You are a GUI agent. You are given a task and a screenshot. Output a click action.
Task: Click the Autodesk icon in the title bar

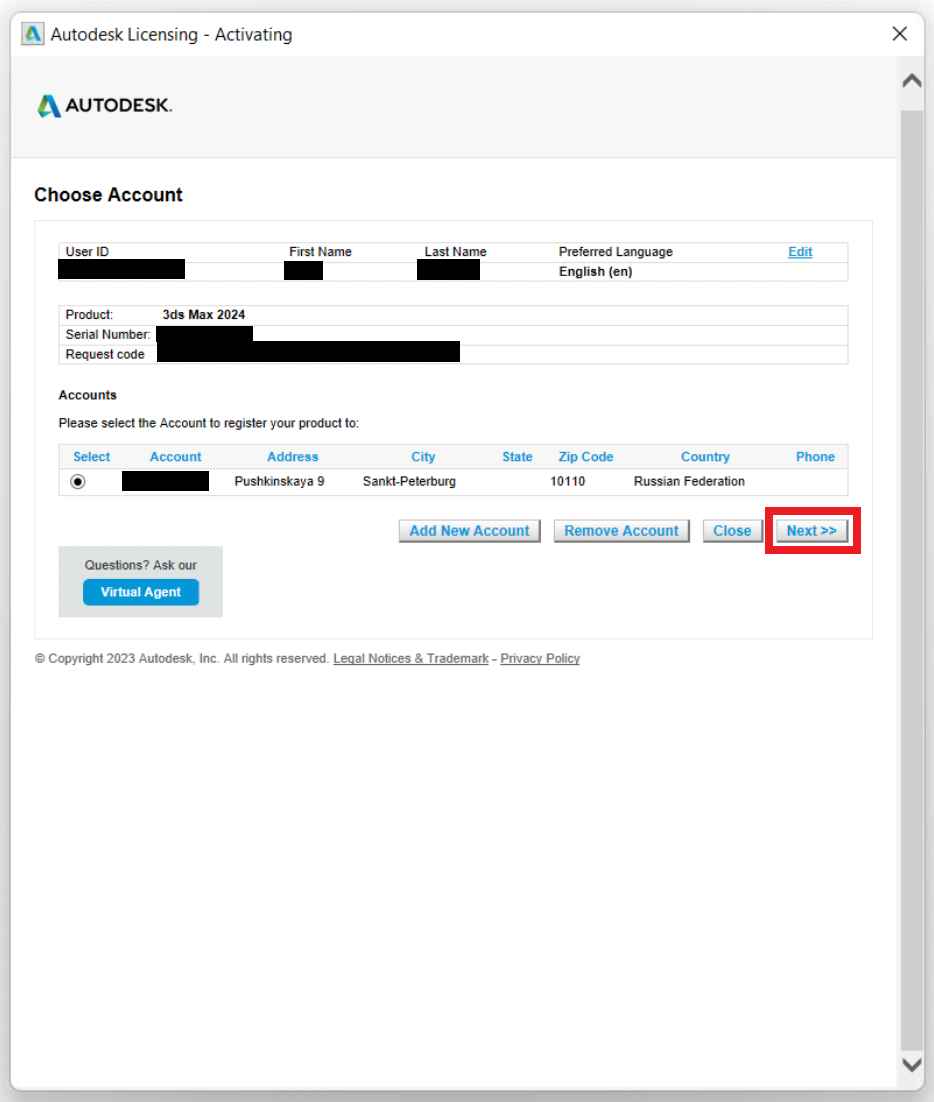coord(34,35)
